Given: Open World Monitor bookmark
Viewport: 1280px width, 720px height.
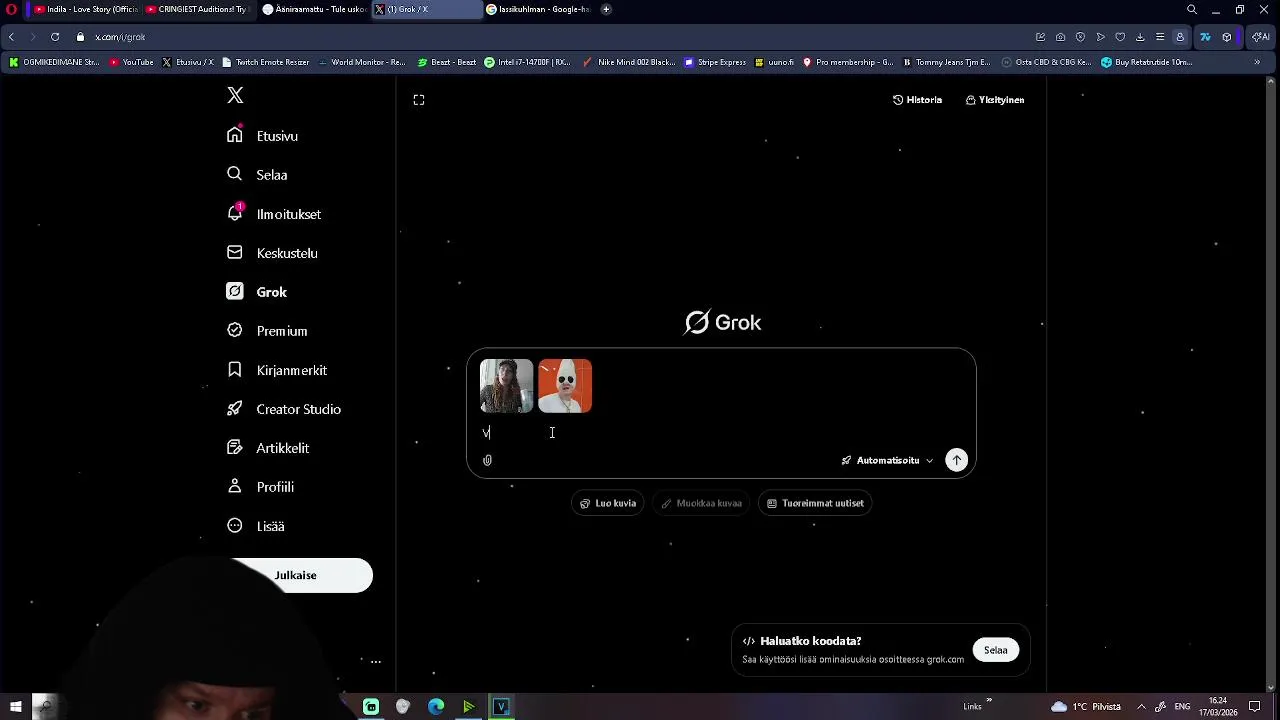Looking at the screenshot, I should pos(362,62).
